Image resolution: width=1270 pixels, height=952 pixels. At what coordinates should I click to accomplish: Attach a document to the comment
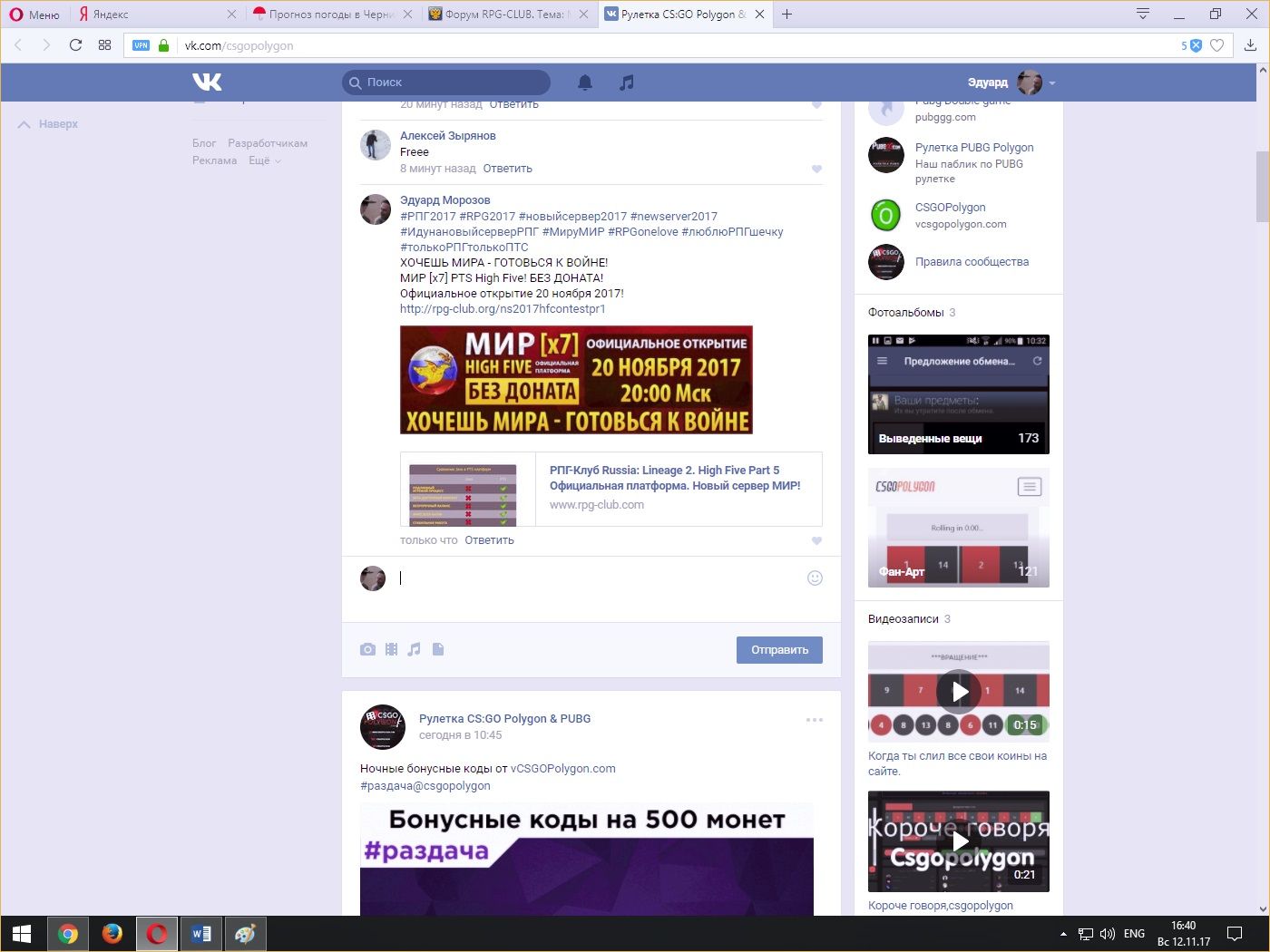(x=438, y=649)
